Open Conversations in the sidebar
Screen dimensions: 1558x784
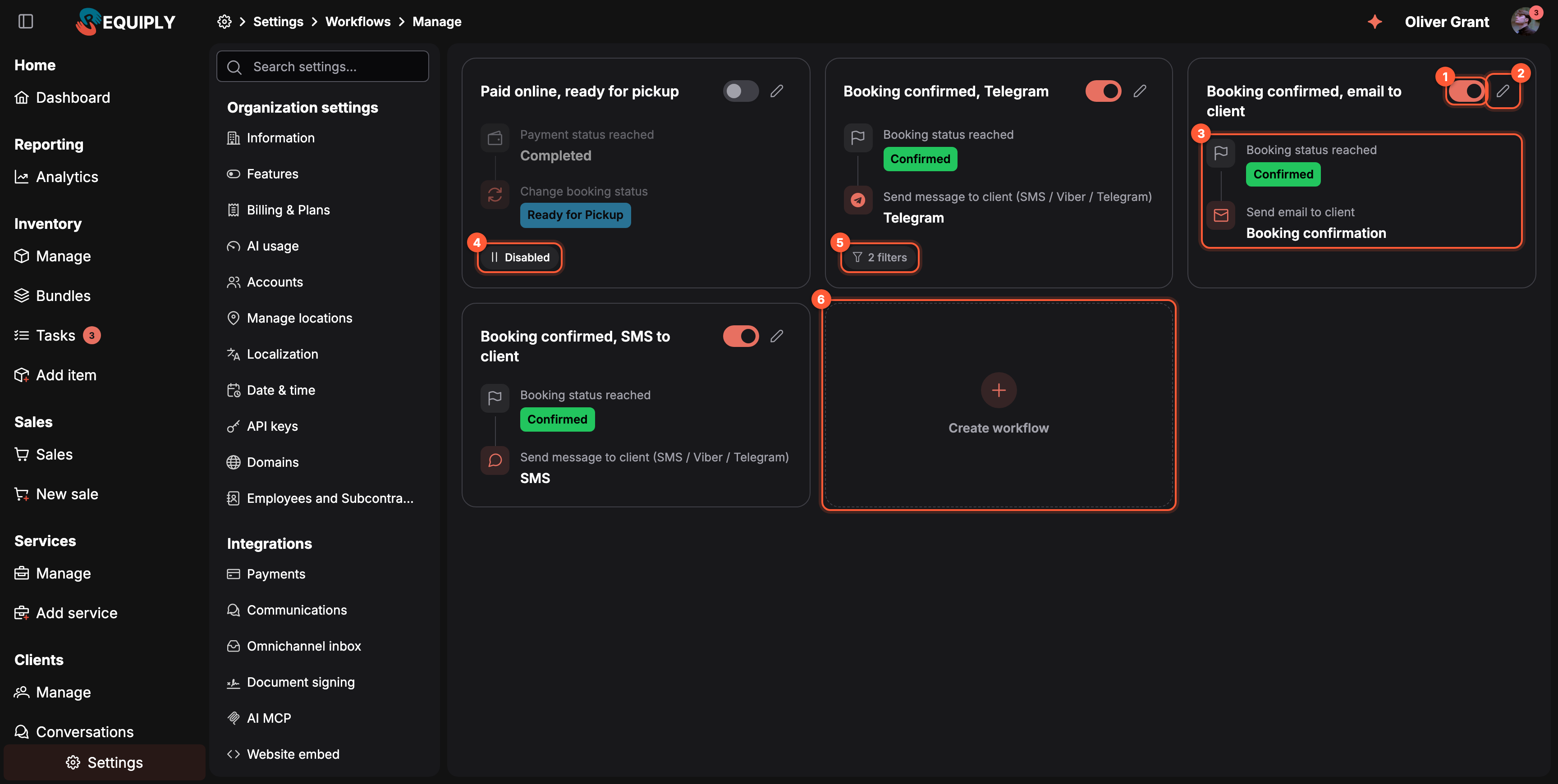click(x=74, y=732)
